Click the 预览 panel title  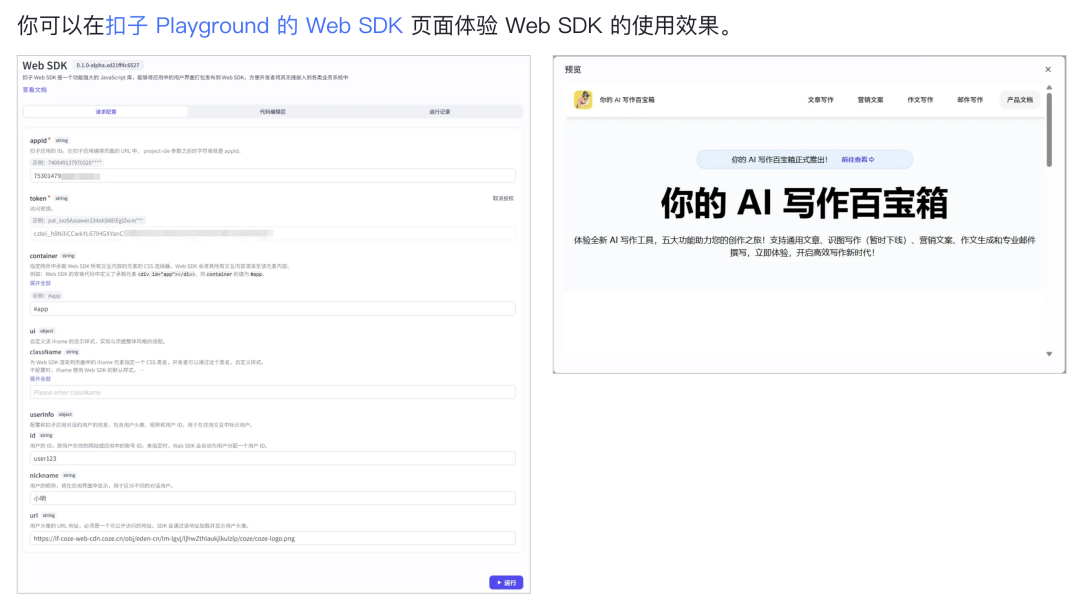point(573,70)
